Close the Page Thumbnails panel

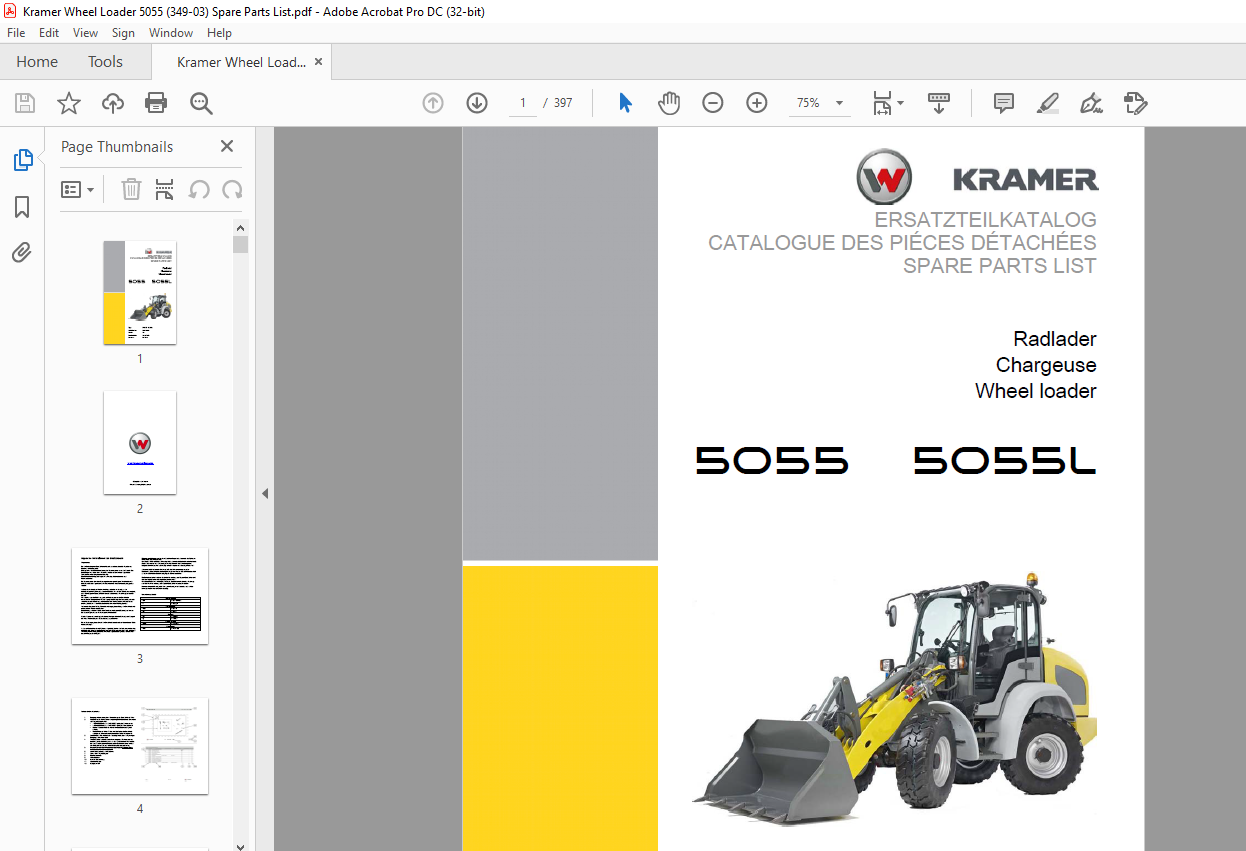point(227,146)
